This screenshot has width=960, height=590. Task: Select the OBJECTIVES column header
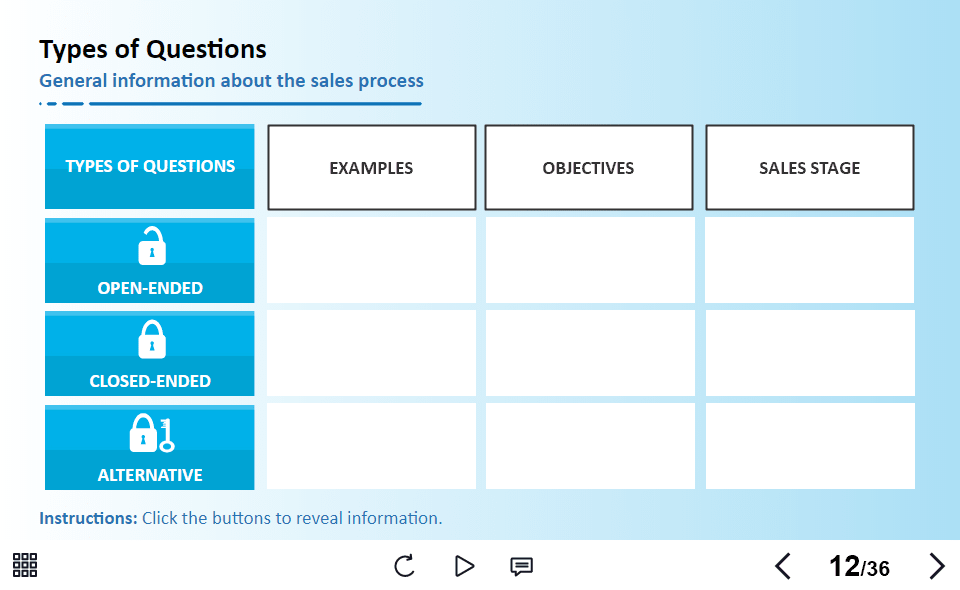pyautogui.click(x=588, y=167)
